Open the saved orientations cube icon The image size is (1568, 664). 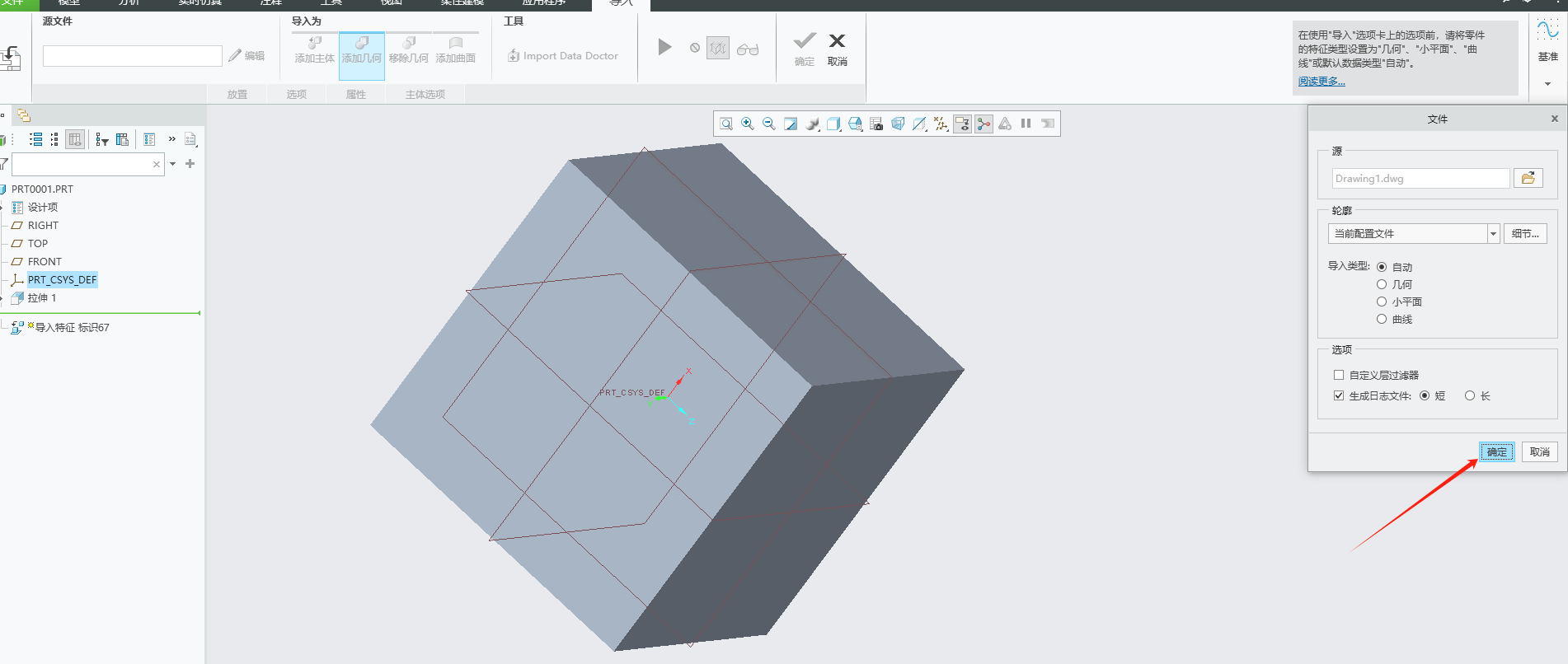[833, 124]
